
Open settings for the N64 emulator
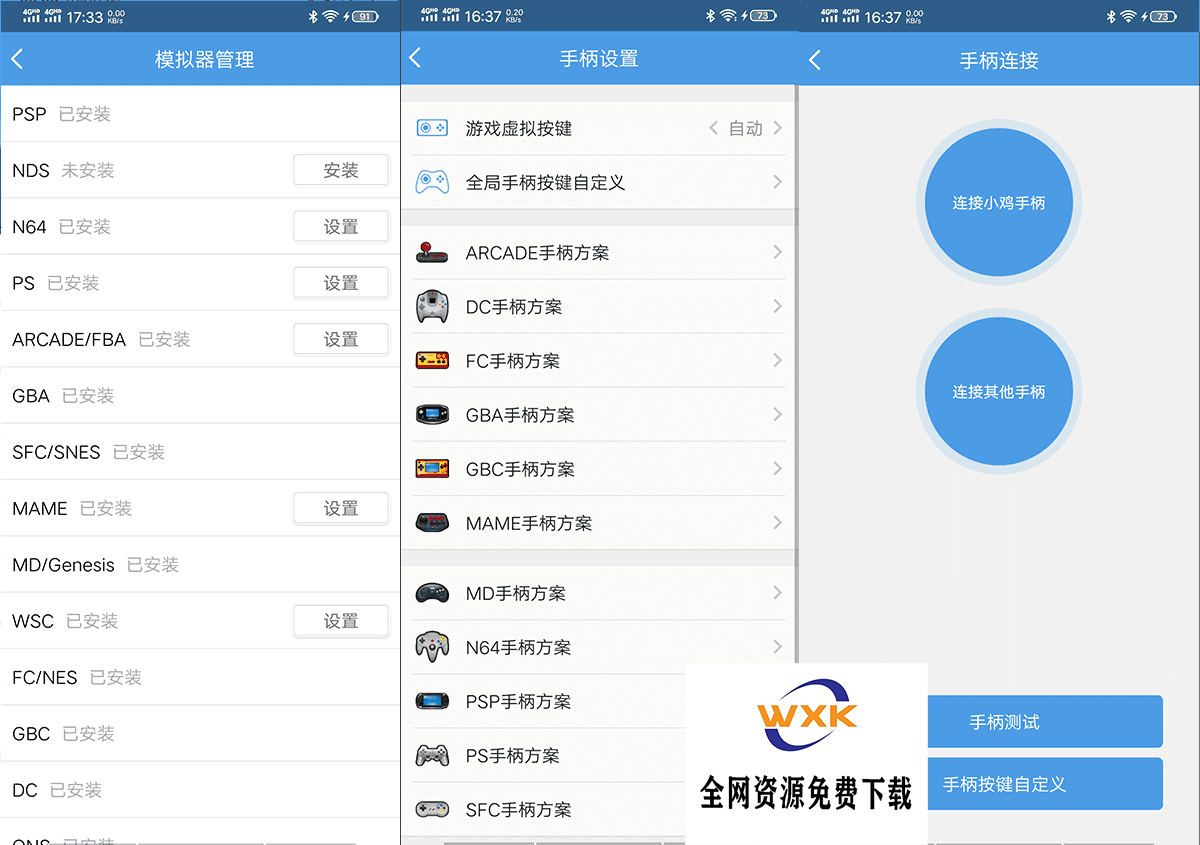pyautogui.click(x=340, y=227)
